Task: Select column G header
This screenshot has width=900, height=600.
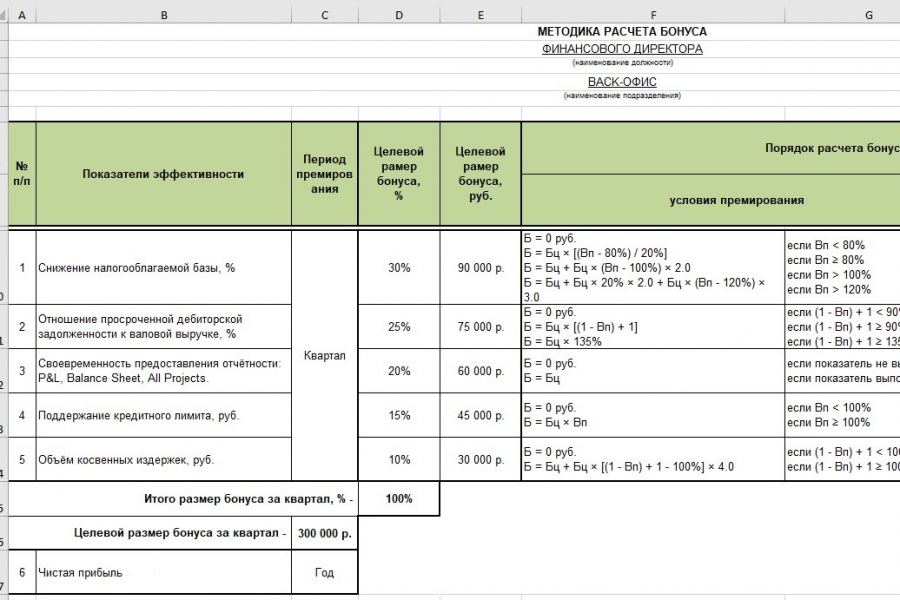Action: 842,15
